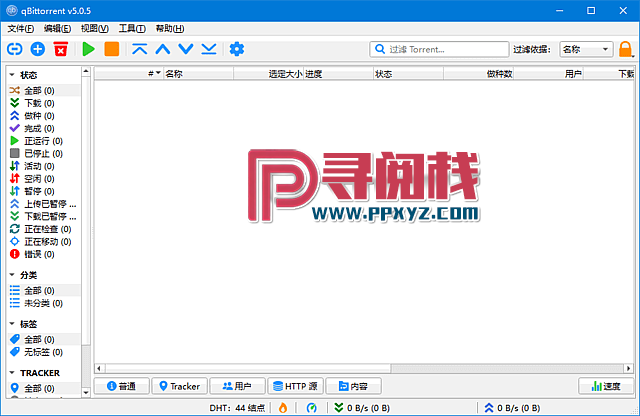Move torrent to top of queue
Image resolution: width=640 pixels, height=416 pixels.
pos(140,49)
